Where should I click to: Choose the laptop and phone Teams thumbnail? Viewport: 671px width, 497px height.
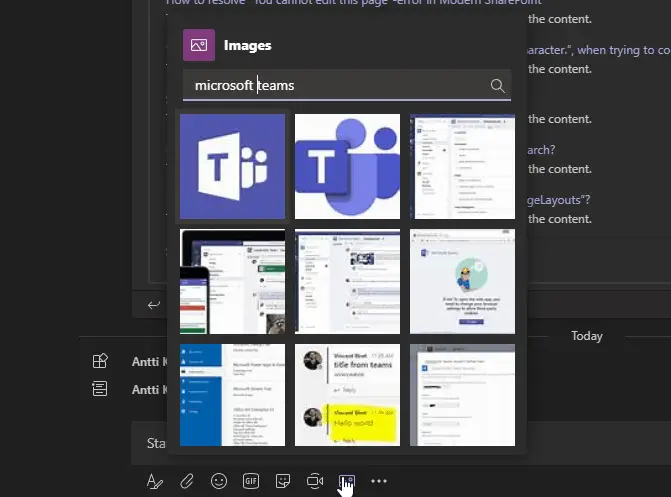[x=232, y=281]
